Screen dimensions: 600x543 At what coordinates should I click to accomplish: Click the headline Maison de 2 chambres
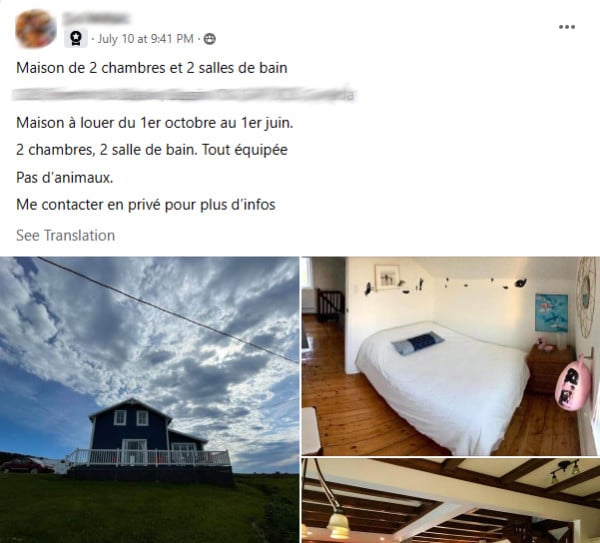pyautogui.click(x=152, y=68)
